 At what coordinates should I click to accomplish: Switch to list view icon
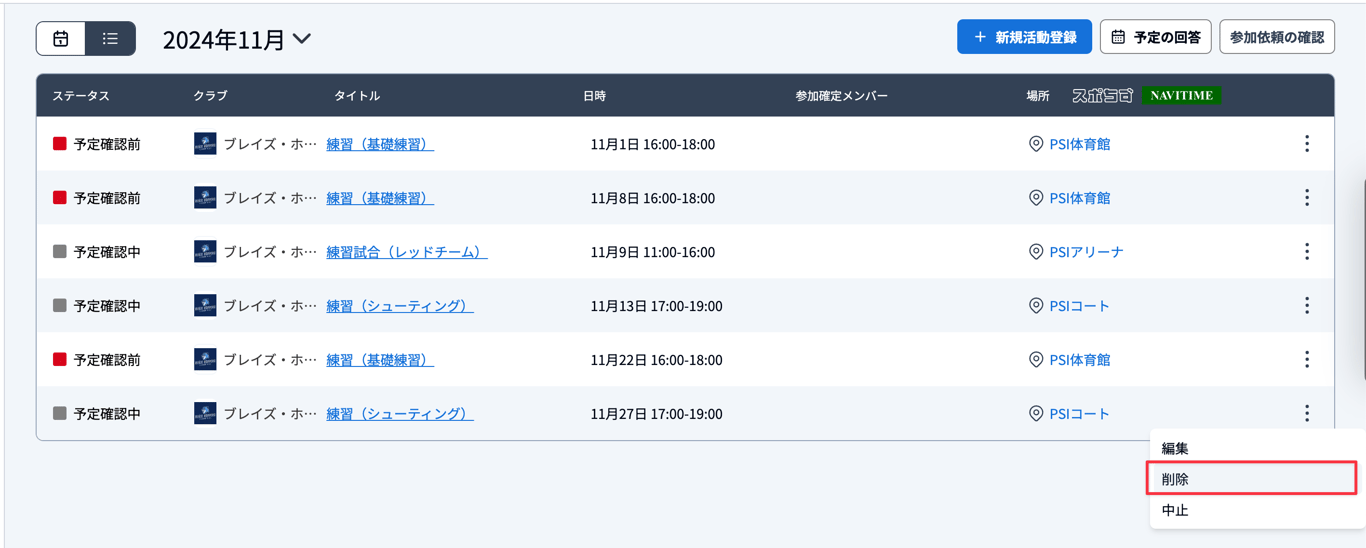click(x=110, y=39)
